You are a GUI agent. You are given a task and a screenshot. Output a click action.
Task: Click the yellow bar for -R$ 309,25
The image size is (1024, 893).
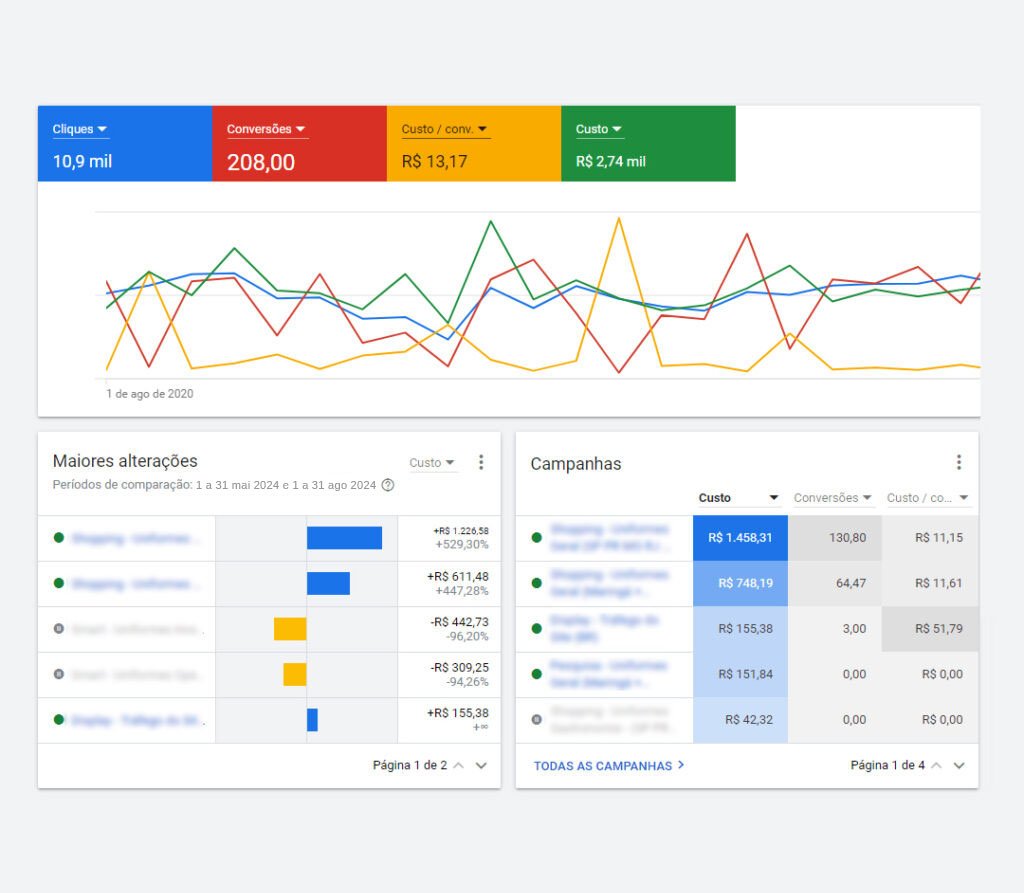point(295,674)
